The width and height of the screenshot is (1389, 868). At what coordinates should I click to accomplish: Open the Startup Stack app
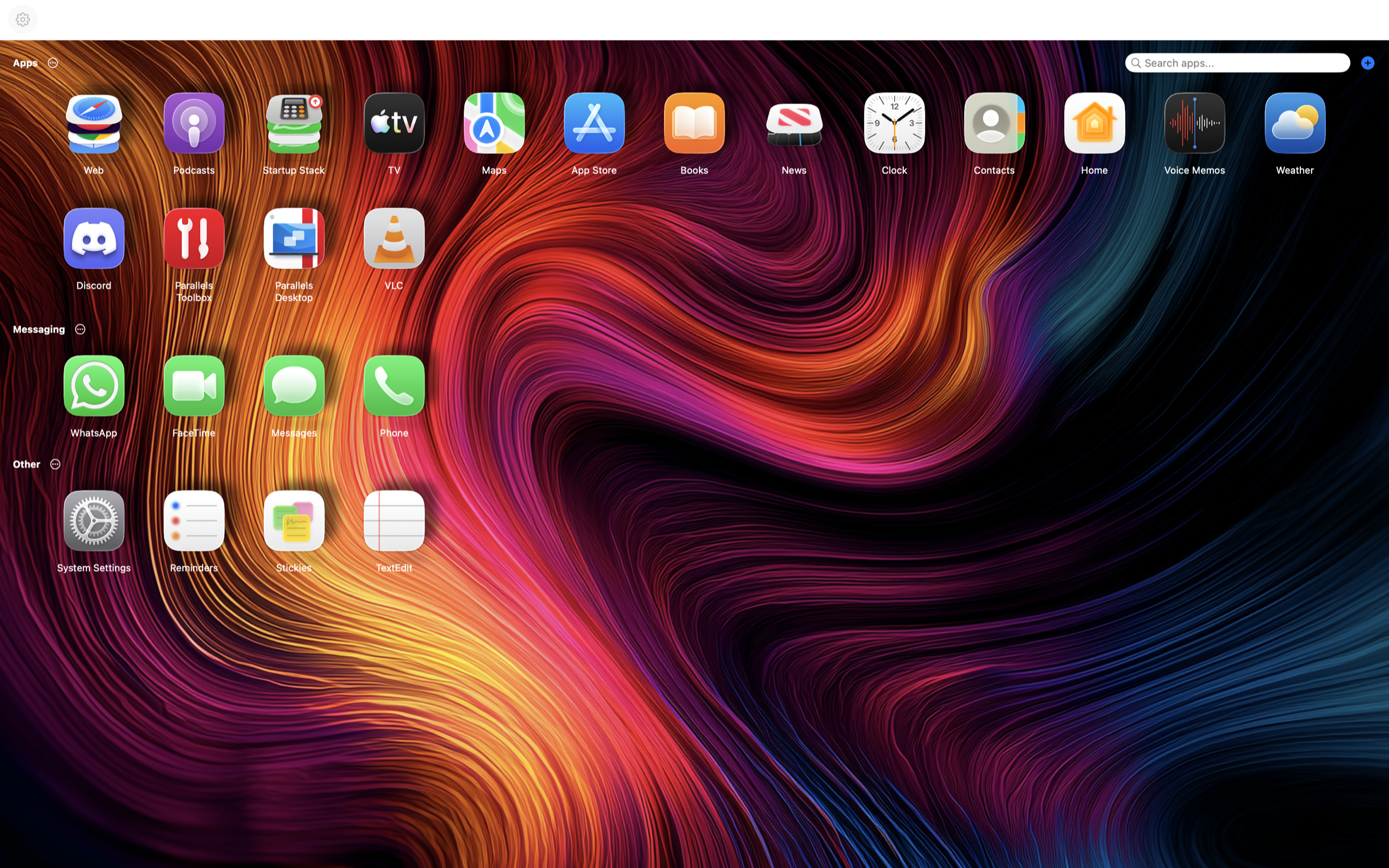(293, 123)
